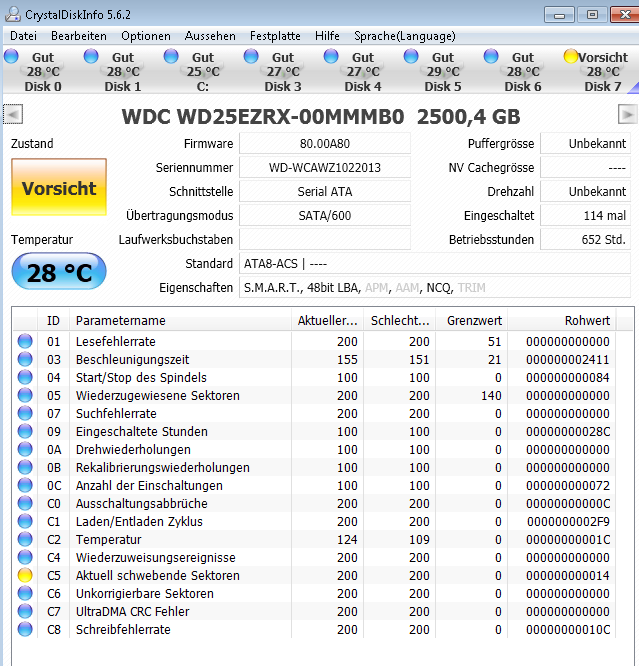
Task: Click status orb of Anzahl der Einschaltungen
Action: [25, 485]
